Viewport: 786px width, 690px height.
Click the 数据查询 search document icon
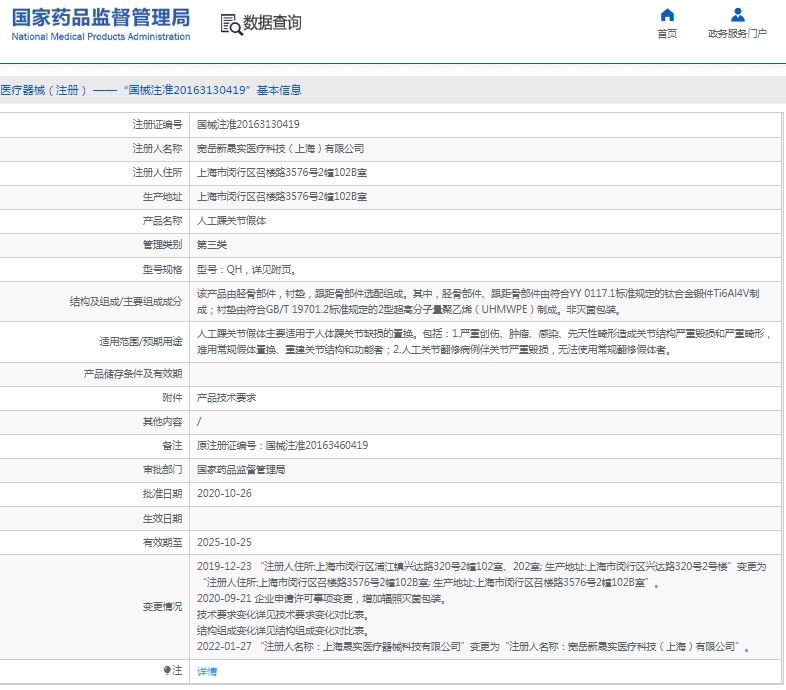232,24
